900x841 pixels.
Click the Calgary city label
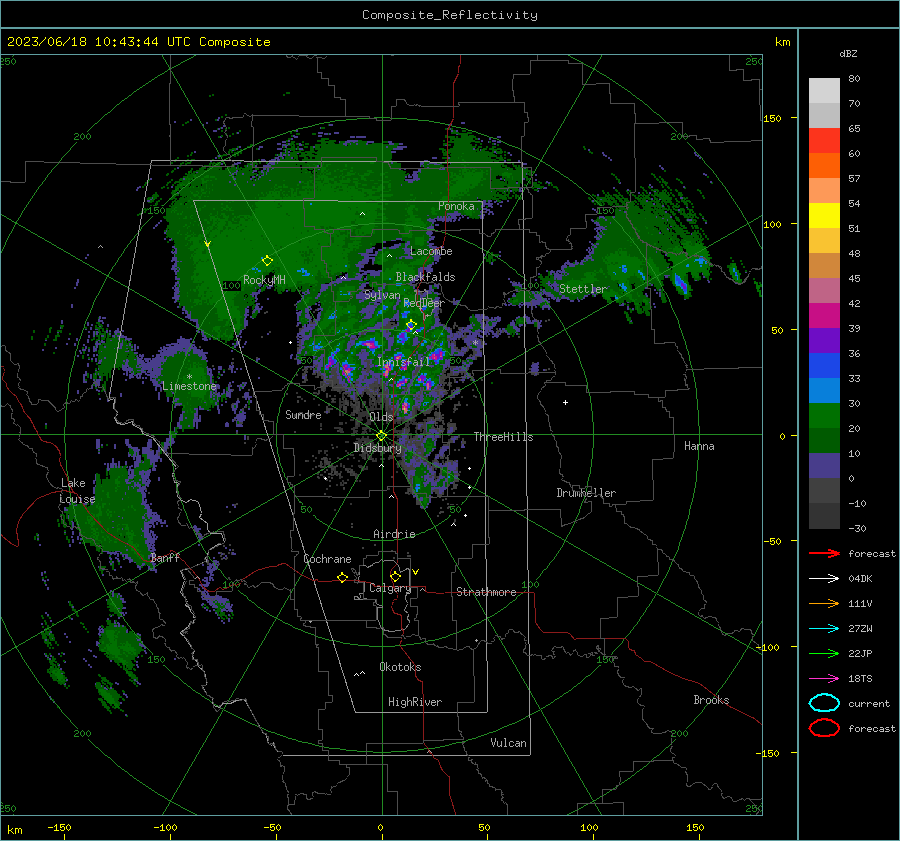point(390,588)
